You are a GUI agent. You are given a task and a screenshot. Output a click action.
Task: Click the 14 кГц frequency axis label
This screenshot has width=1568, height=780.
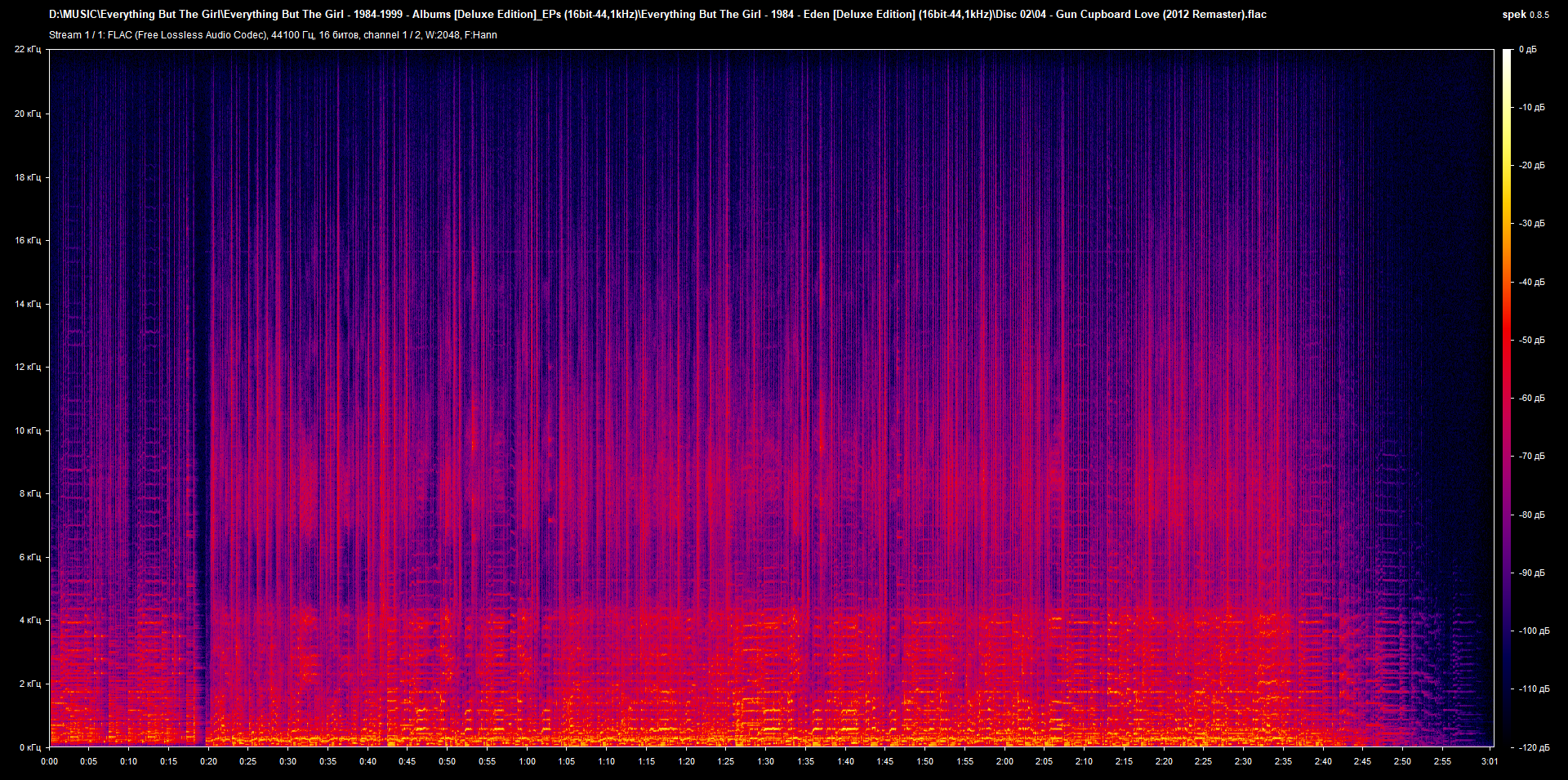[28, 304]
